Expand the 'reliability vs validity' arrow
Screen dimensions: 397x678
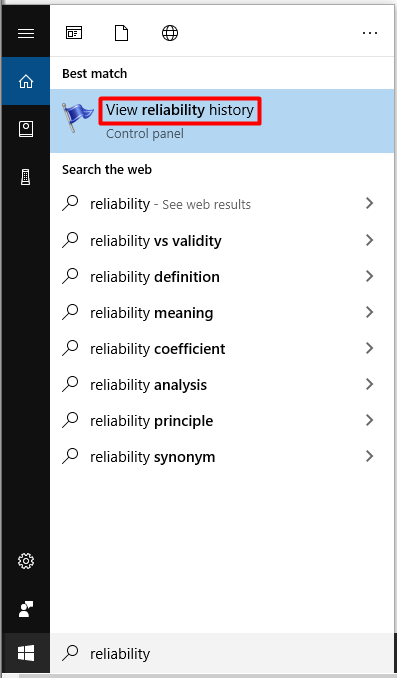[369, 240]
